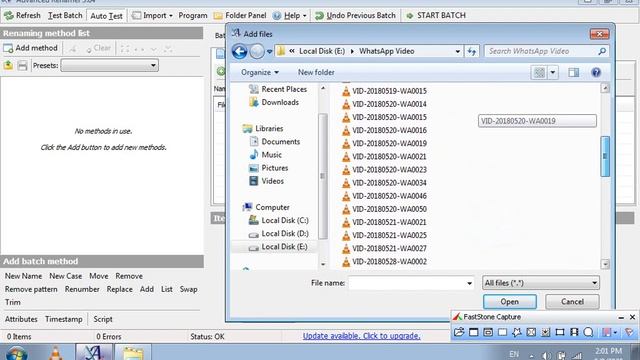Open the Program menu
The width and height of the screenshot is (640, 360).
tap(193, 16)
